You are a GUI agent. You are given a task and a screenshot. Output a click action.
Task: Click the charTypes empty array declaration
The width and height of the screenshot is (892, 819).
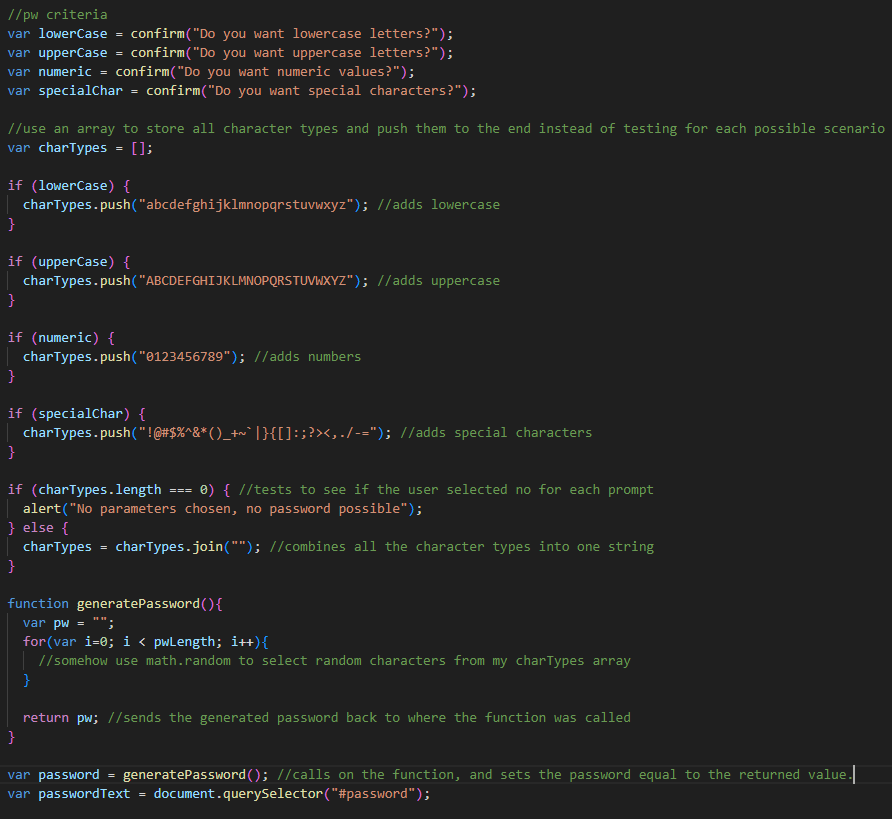pos(80,147)
